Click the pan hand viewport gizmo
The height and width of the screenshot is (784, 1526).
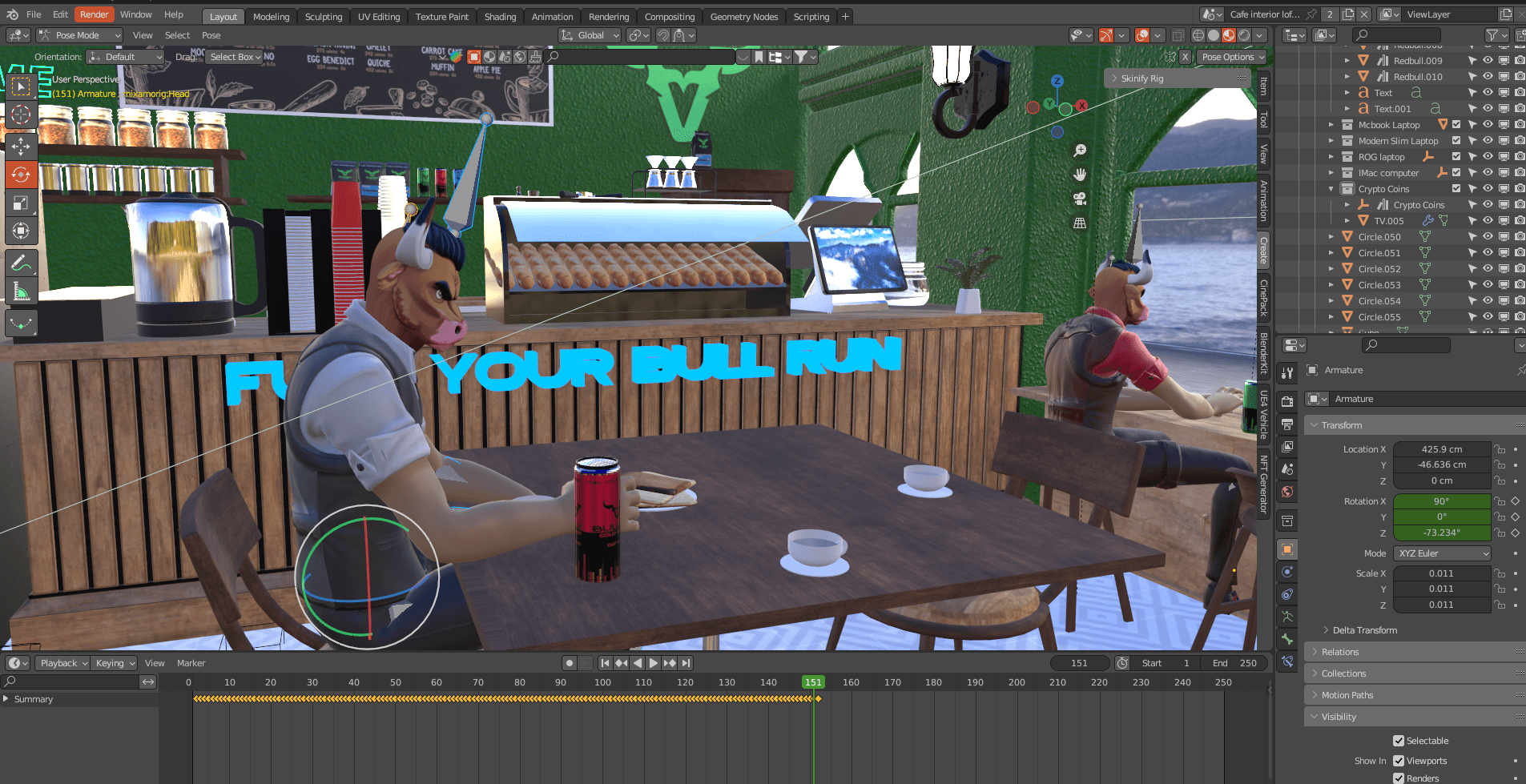click(1080, 175)
